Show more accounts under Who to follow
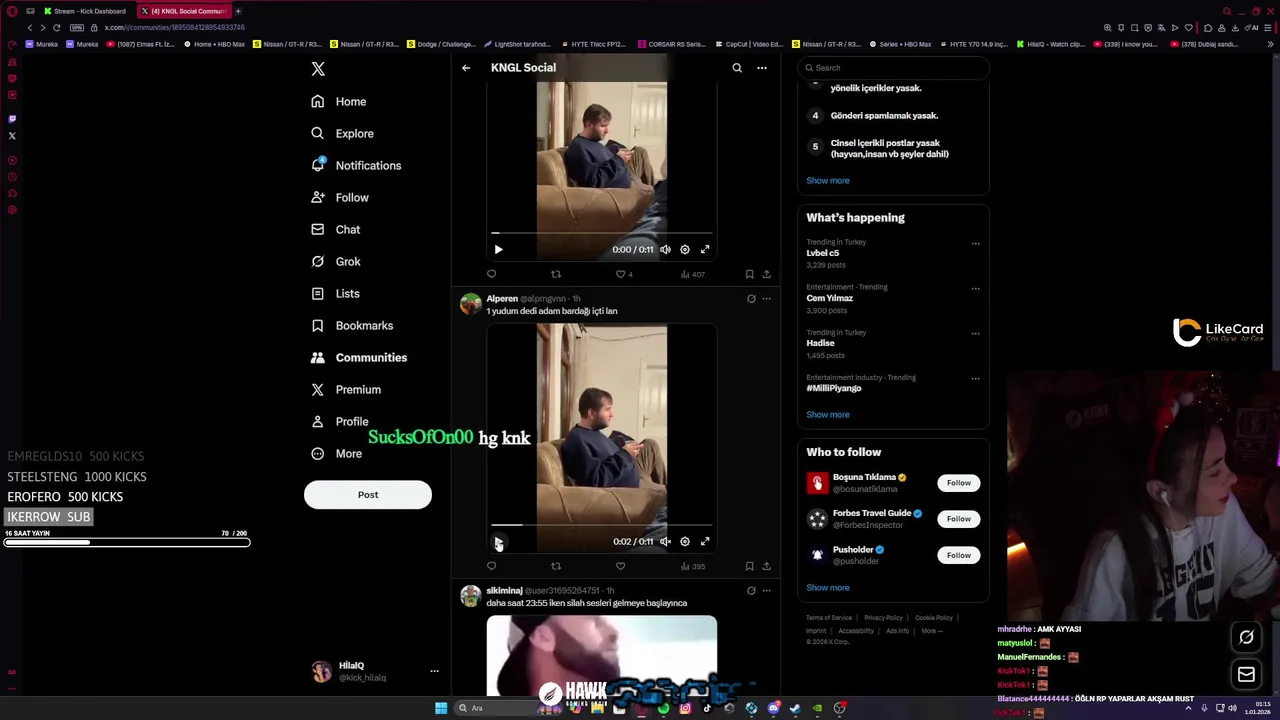This screenshot has height=720, width=1280. click(828, 588)
